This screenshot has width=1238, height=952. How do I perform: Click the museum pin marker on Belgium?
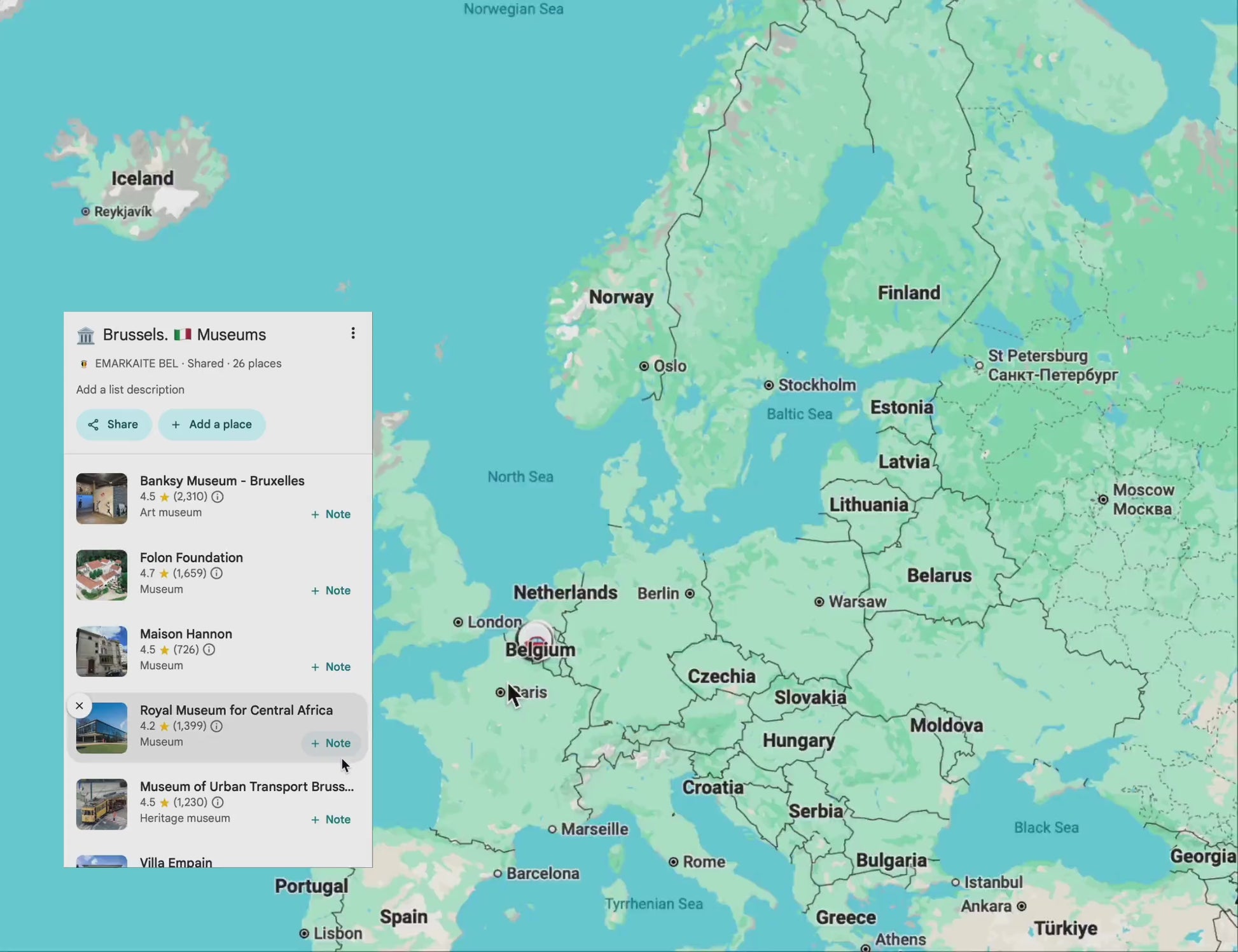536,639
